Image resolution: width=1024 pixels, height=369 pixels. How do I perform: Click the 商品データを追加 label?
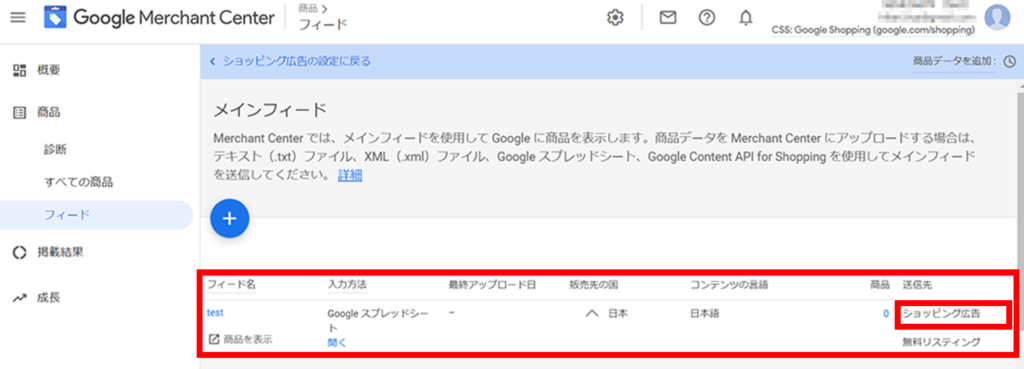(954, 61)
